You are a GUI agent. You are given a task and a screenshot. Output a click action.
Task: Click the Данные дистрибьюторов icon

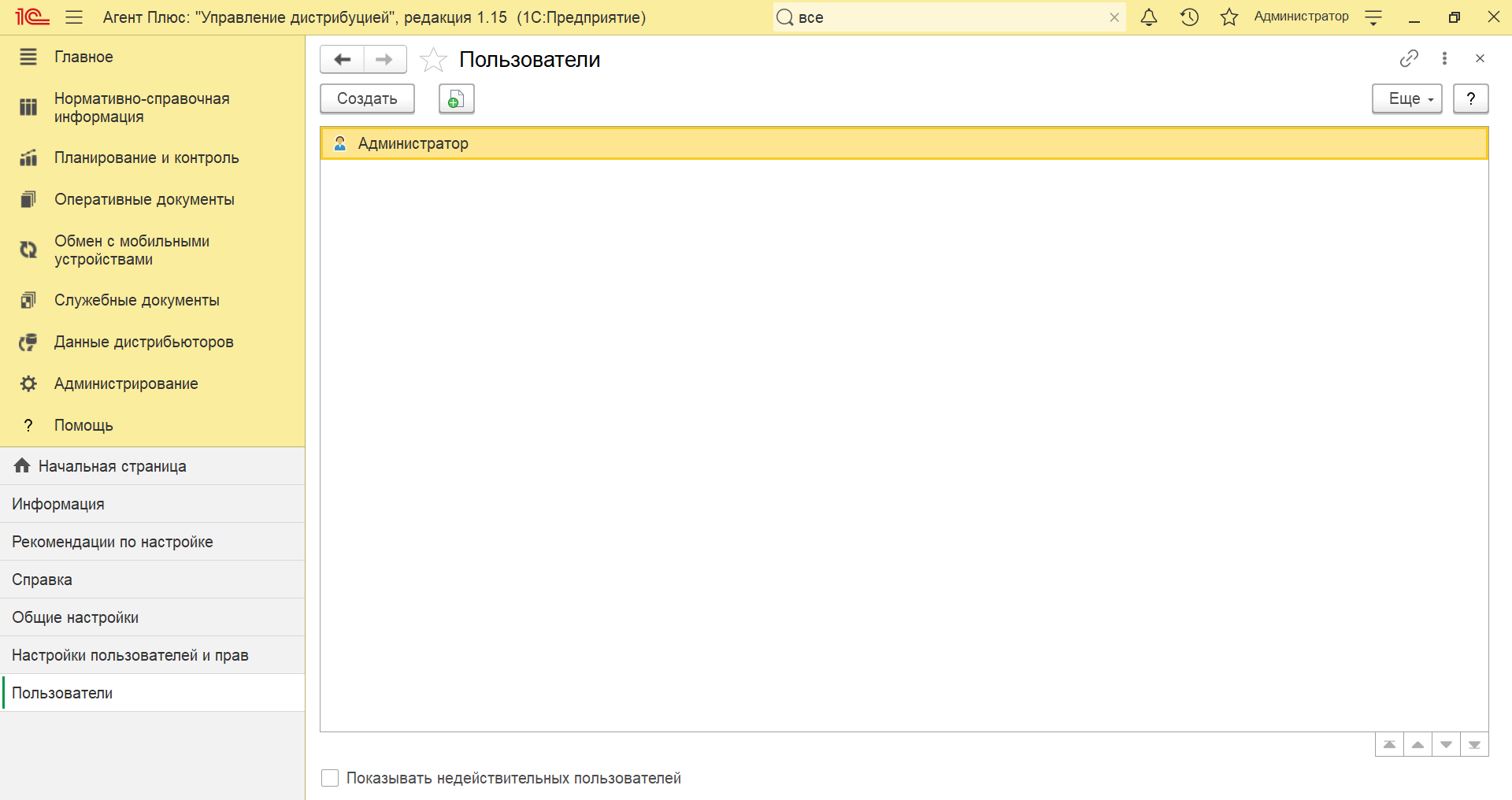(x=28, y=342)
